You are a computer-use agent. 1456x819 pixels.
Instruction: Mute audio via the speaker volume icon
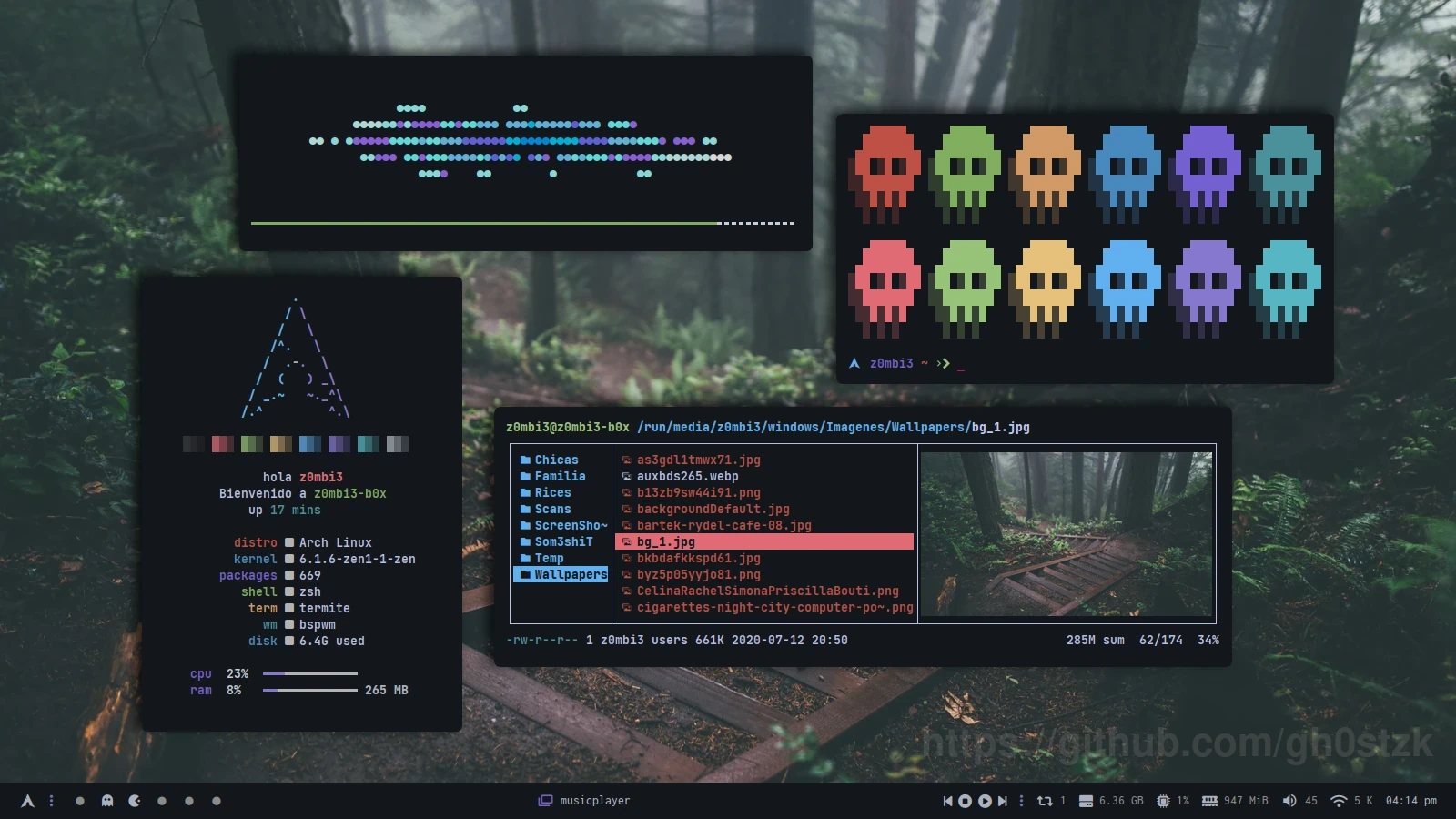[x=1289, y=801]
